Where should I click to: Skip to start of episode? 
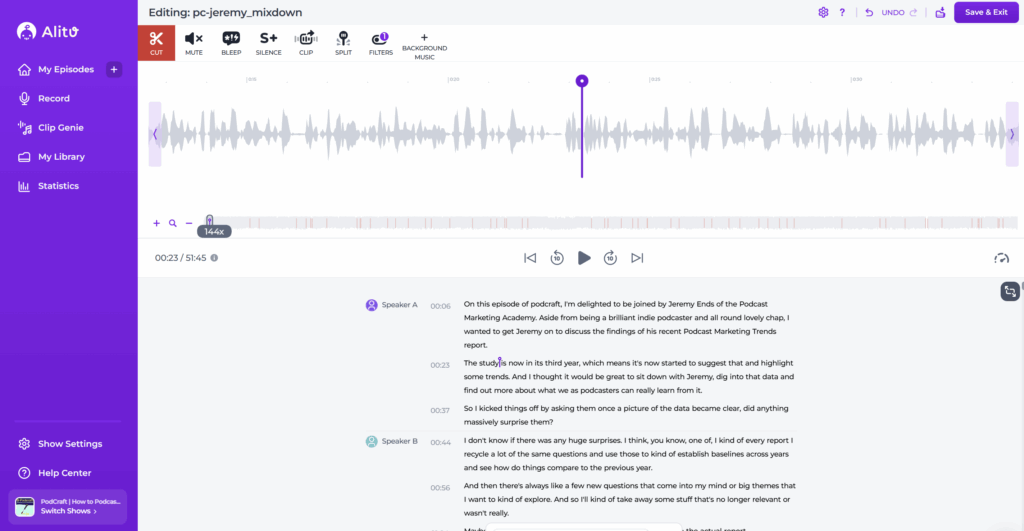[x=530, y=258]
